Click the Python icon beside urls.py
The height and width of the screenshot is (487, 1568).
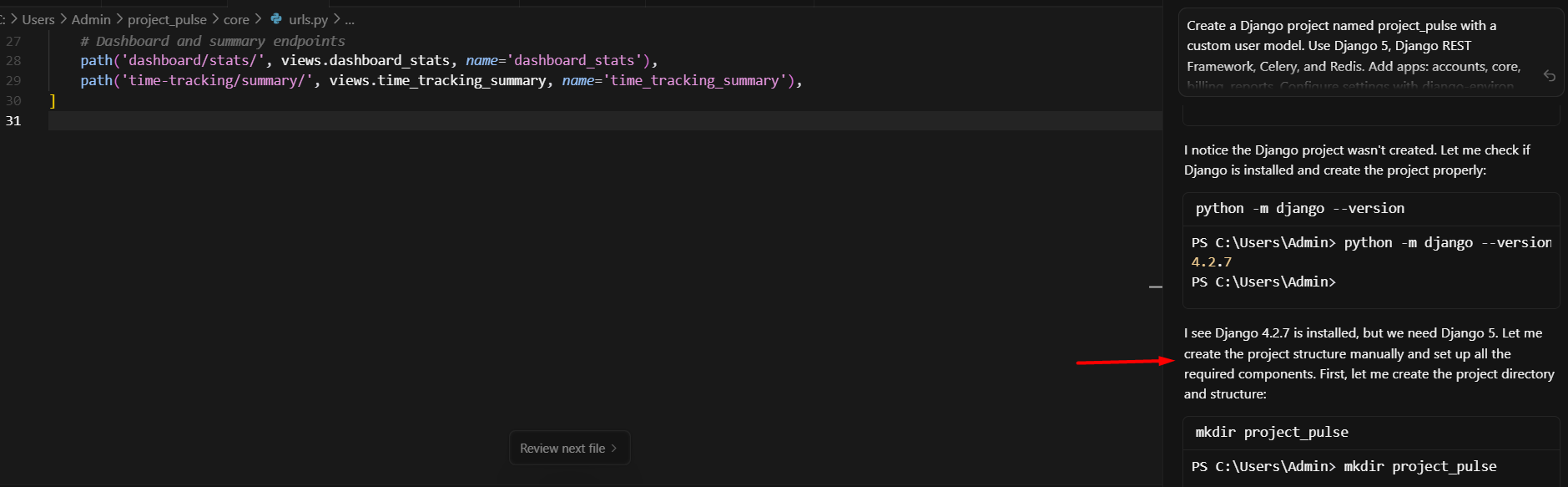pyautogui.click(x=276, y=18)
